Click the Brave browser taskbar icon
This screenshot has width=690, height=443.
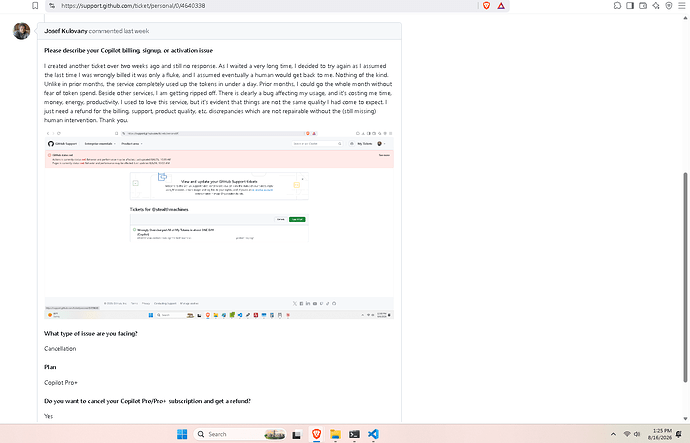[316, 434]
